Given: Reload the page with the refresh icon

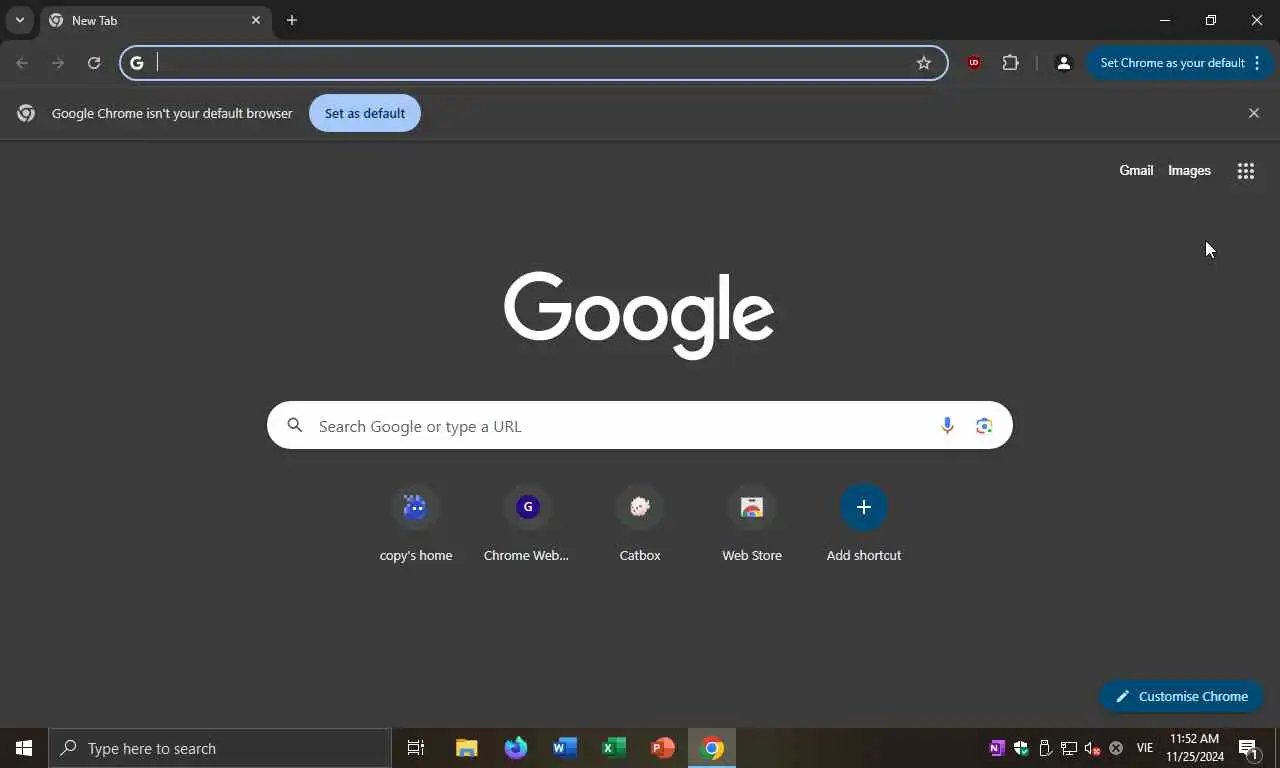Looking at the screenshot, I should pyautogui.click(x=94, y=63).
